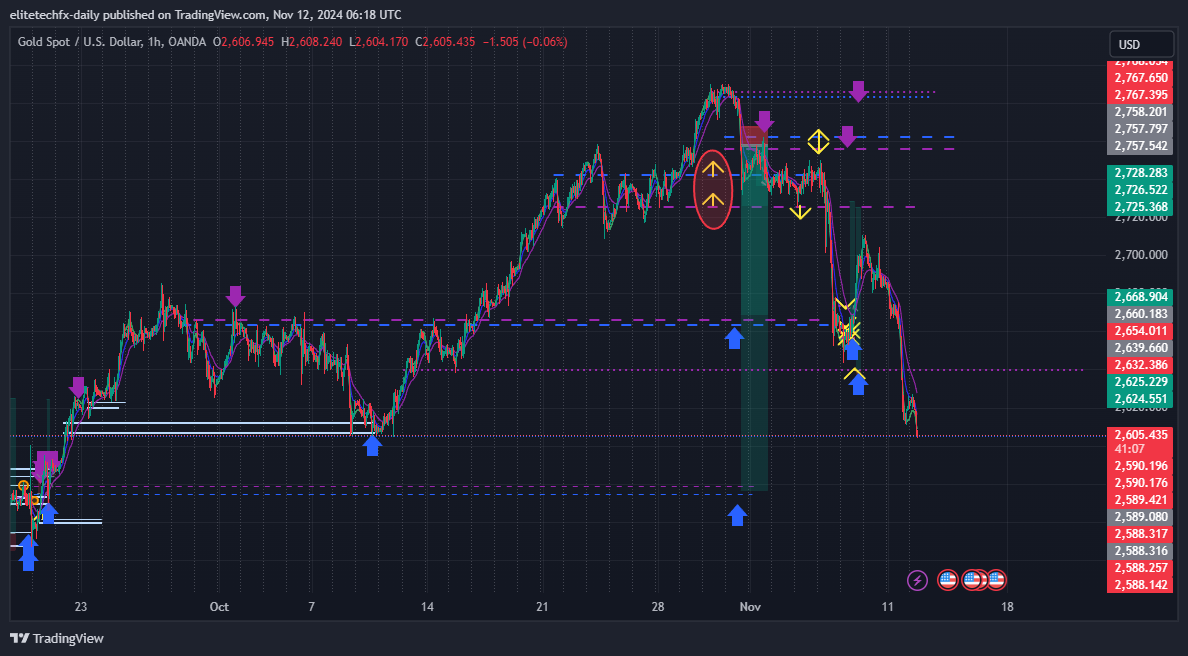Click the 2,589.080 price label
This screenshot has height=656, width=1188.
click(x=1141, y=517)
